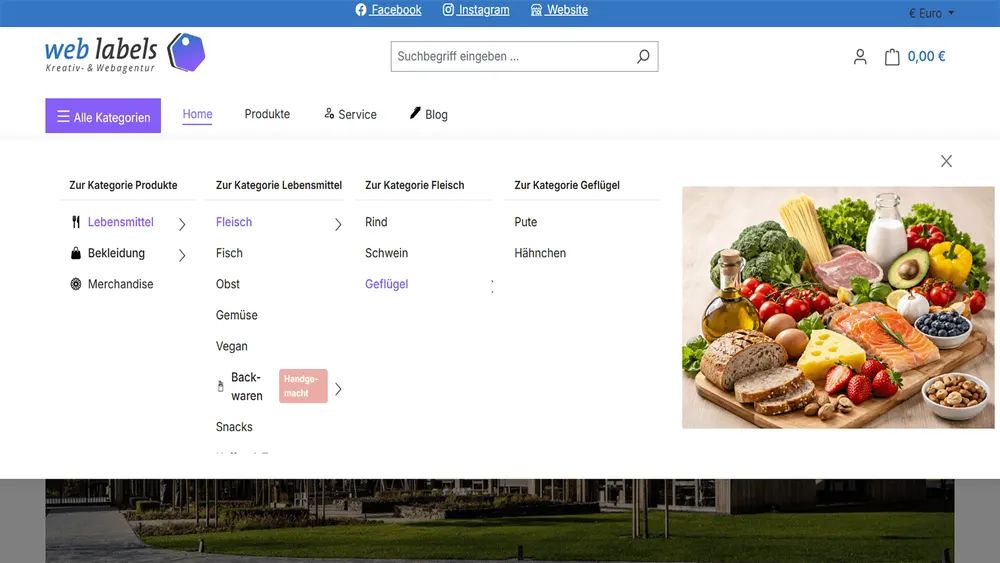Click the web labels logo

(125, 54)
